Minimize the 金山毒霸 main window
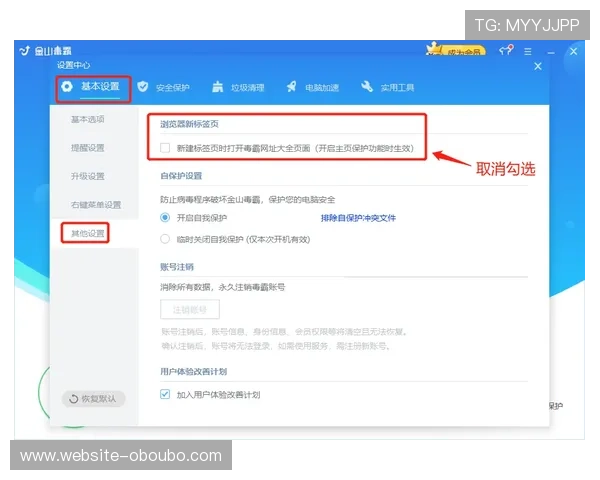This screenshot has width=600, height=480. point(551,52)
